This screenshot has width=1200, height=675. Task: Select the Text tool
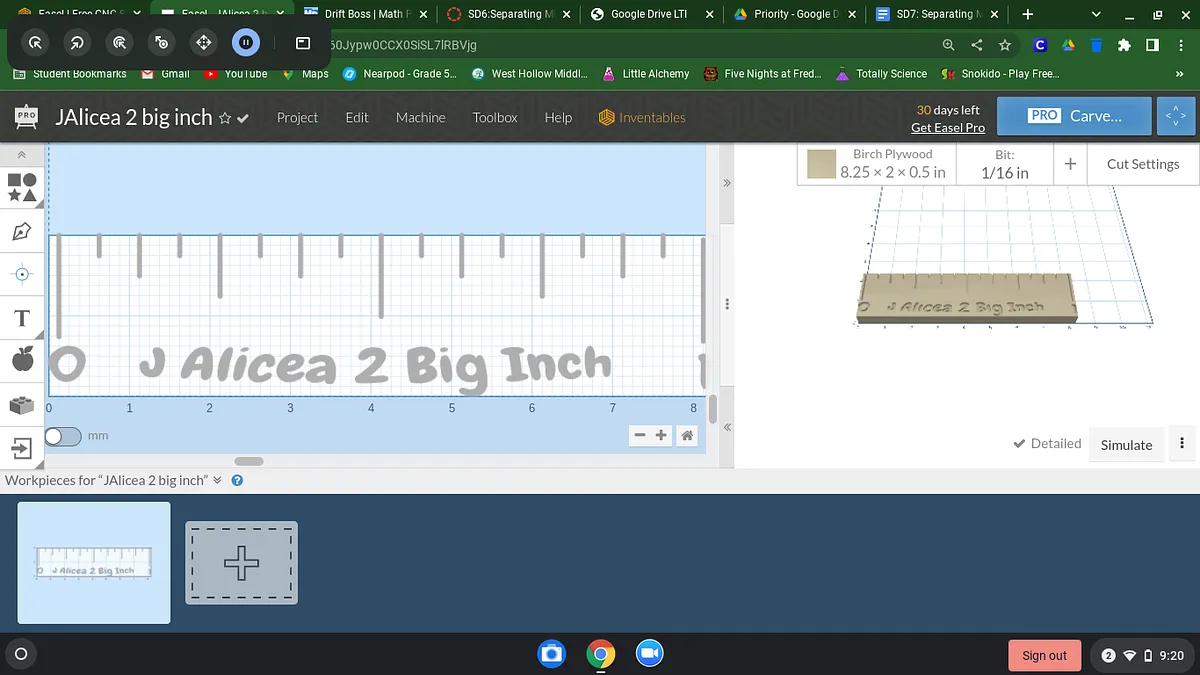[22, 318]
